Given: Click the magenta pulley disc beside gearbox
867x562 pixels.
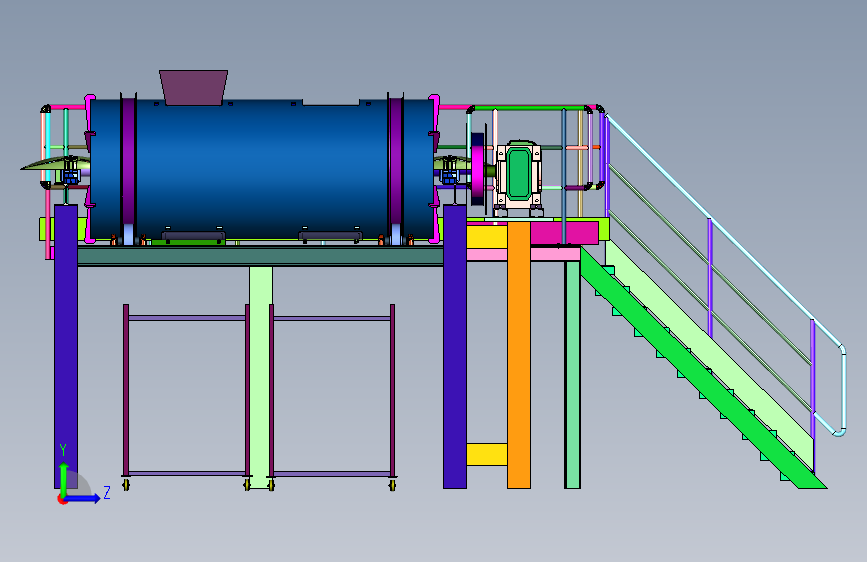Looking at the screenshot, I should point(477,168).
